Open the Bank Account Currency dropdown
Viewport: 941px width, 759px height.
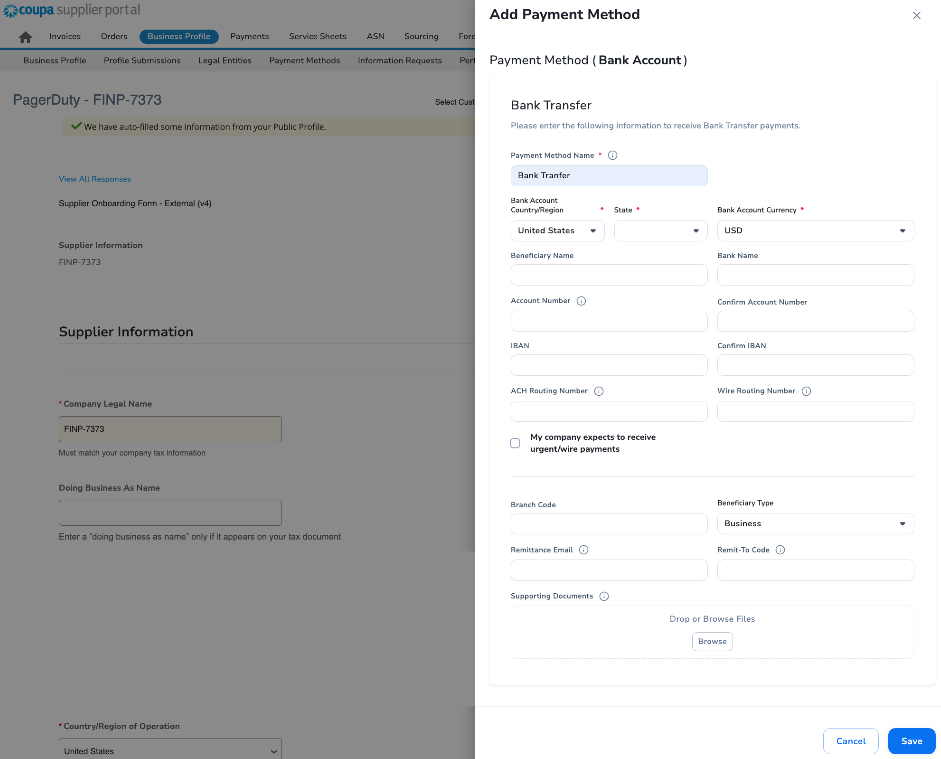point(815,231)
